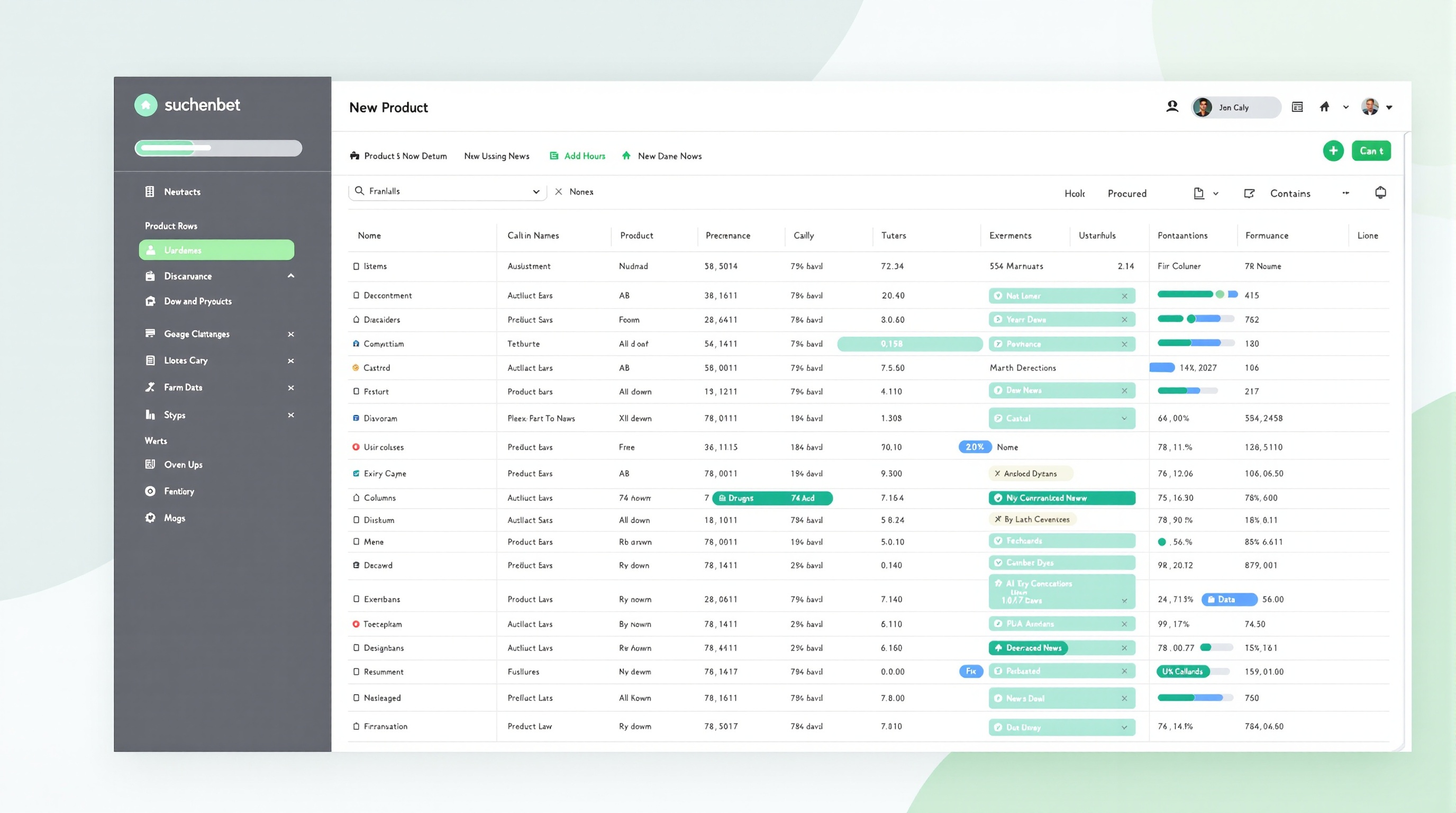Click the user profile icon beside Jon Caly

coord(1172,106)
